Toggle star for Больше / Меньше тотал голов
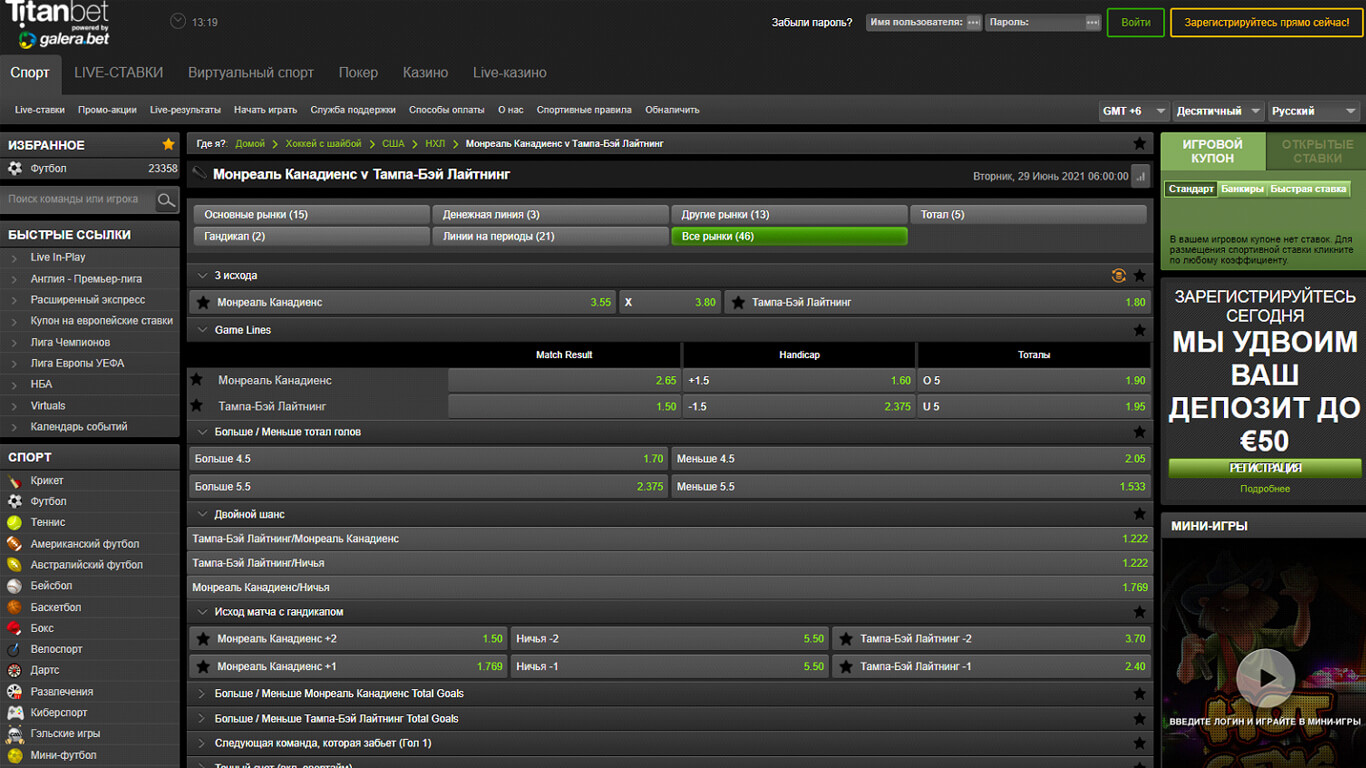1366x768 pixels. pos(1140,432)
